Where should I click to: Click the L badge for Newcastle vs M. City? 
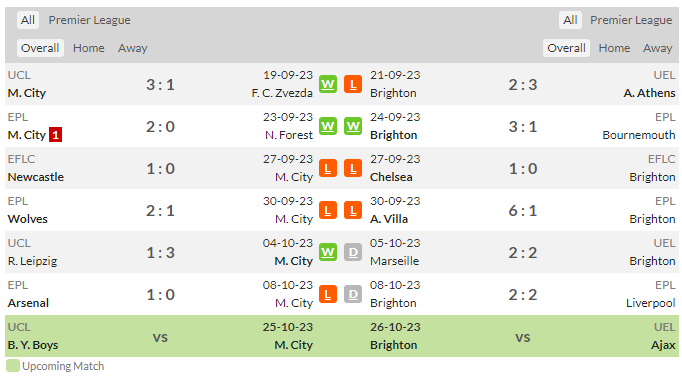click(328, 168)
